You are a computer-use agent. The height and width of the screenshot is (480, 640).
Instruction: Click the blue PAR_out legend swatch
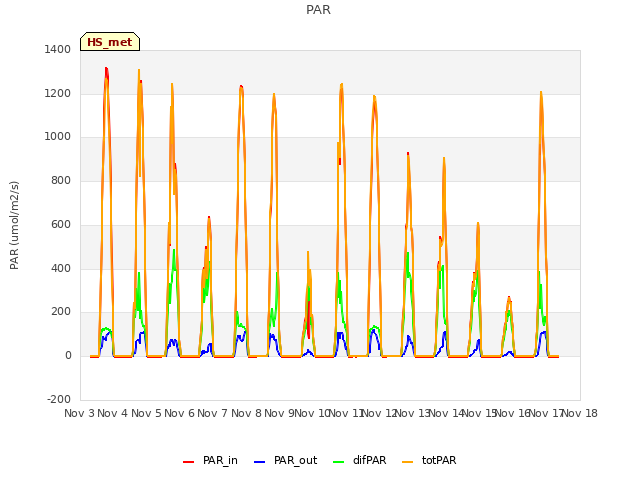point(259,462)
